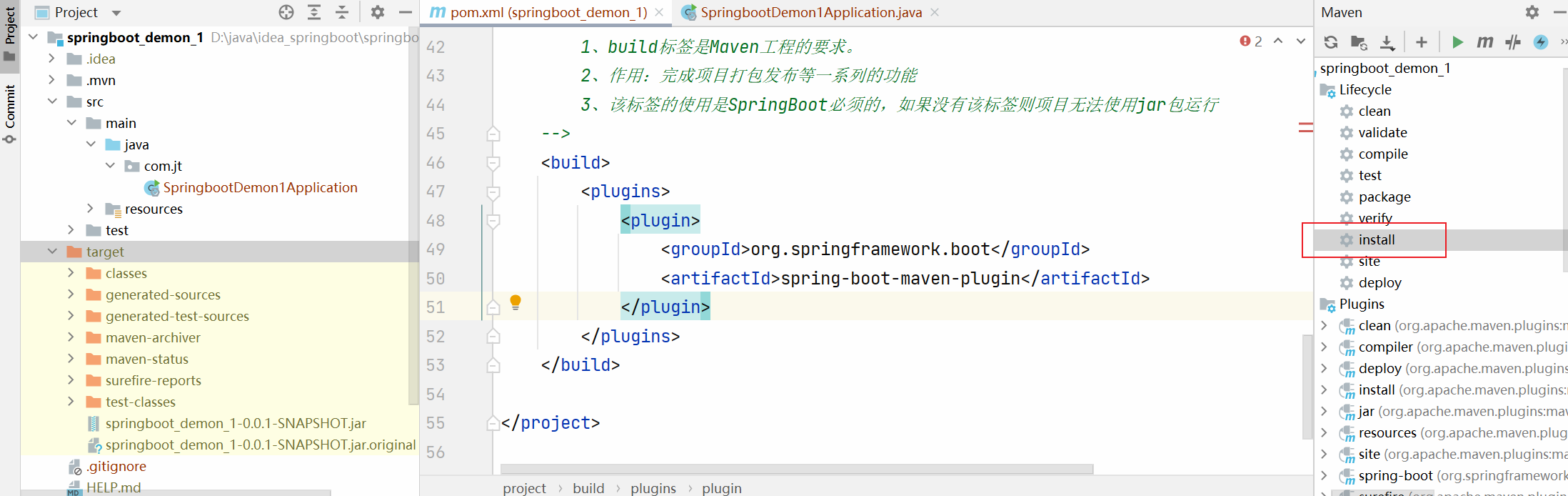This screenshot has width=1568, height=496.
Task: Expand the compiler Maven plugin
Action: 1324,347
